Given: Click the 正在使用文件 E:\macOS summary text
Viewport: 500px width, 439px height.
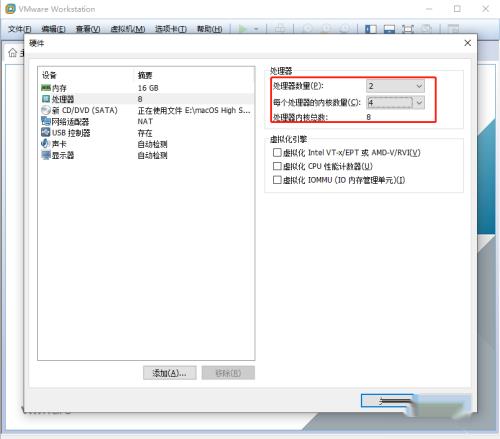Looking at the screenshot, I should coord(194,110).
